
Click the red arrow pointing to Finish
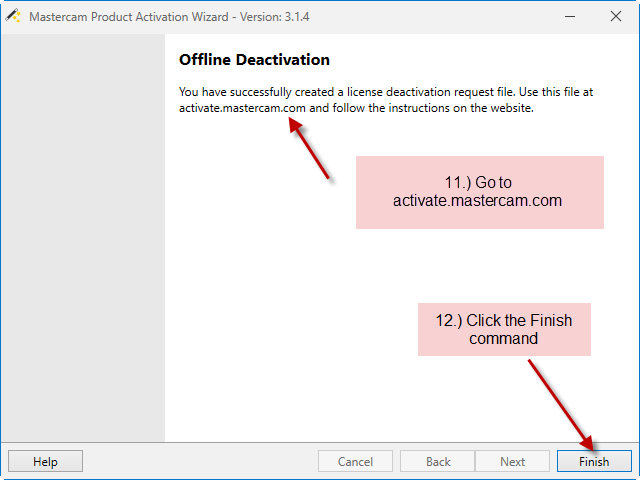[561, 405]
